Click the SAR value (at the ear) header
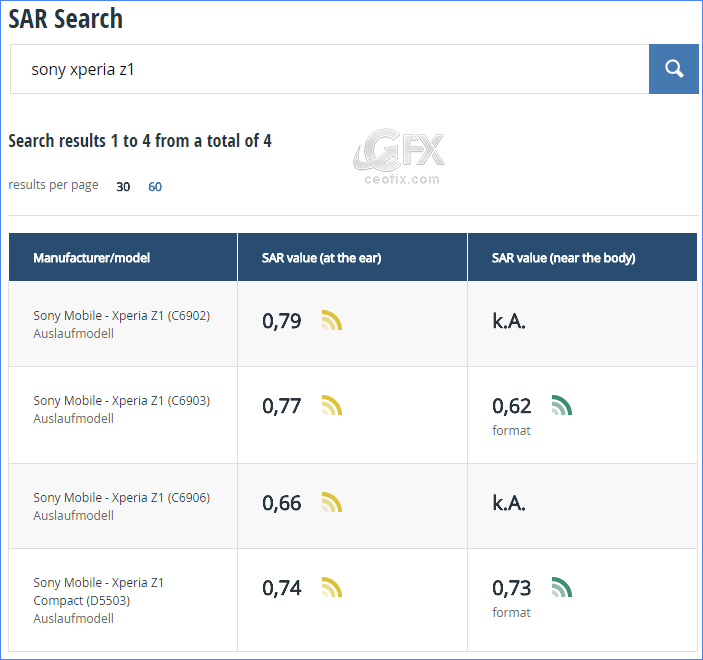 pos(352,257)
